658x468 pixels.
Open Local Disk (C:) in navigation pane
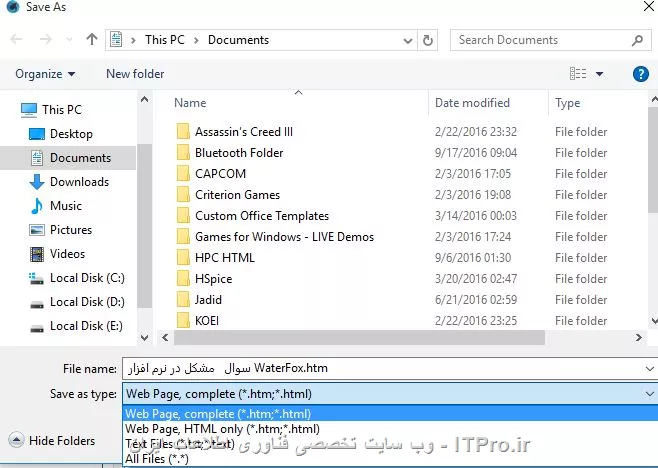click(77, 278)
